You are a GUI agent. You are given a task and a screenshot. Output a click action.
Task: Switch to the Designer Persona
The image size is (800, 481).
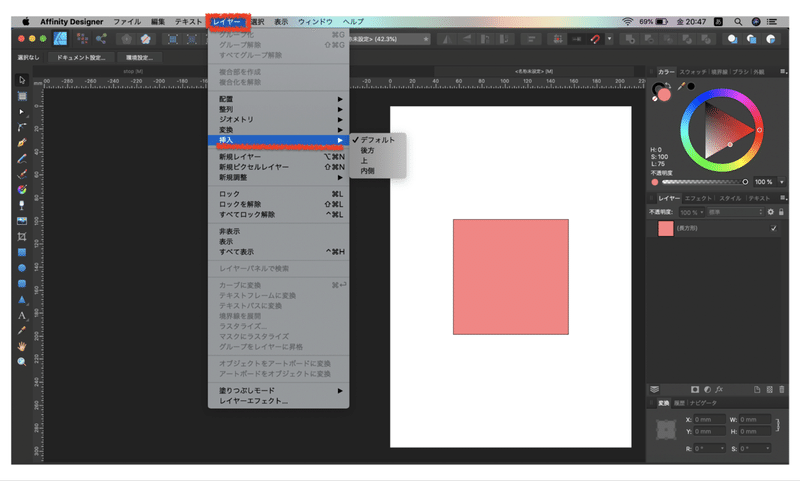point(60,39)
